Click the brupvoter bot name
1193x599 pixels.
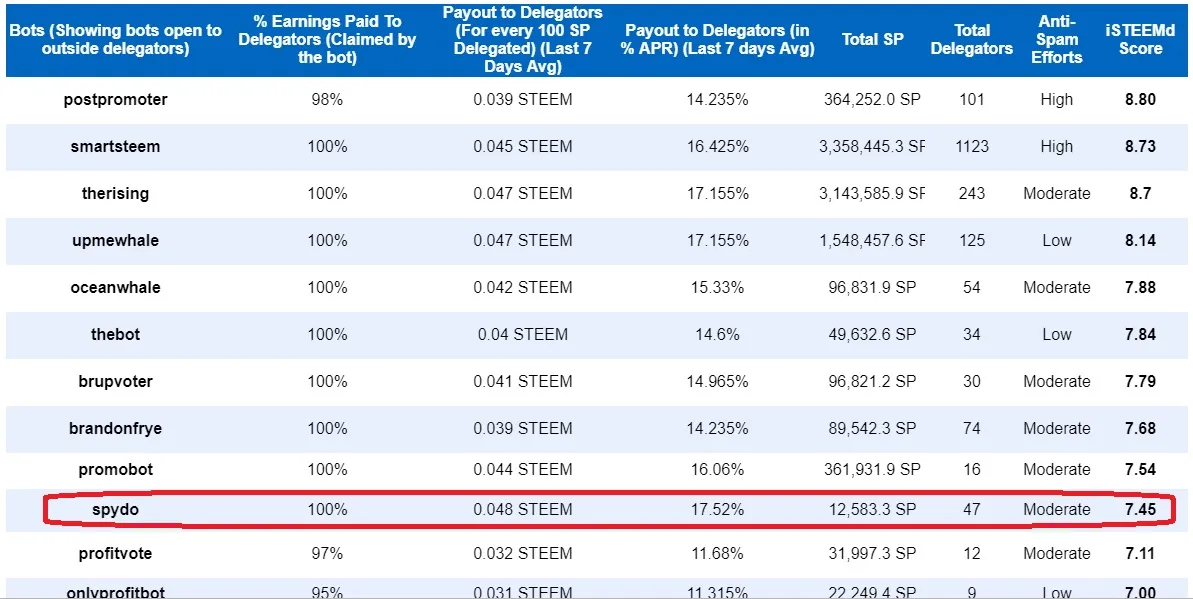tap(116, 381)
